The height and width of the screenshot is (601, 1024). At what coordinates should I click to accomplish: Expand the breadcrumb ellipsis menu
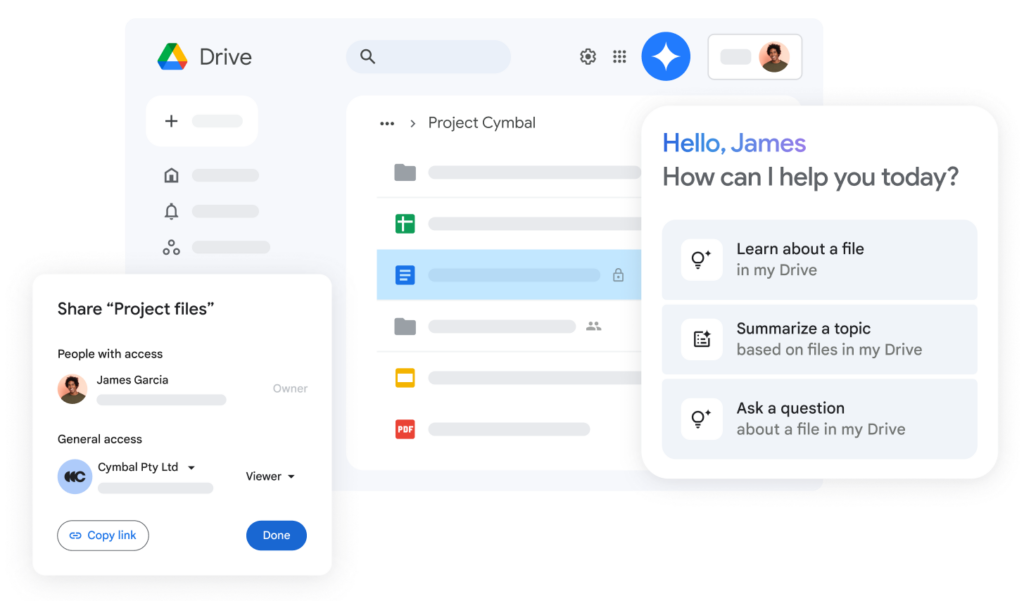coord(387,123)
